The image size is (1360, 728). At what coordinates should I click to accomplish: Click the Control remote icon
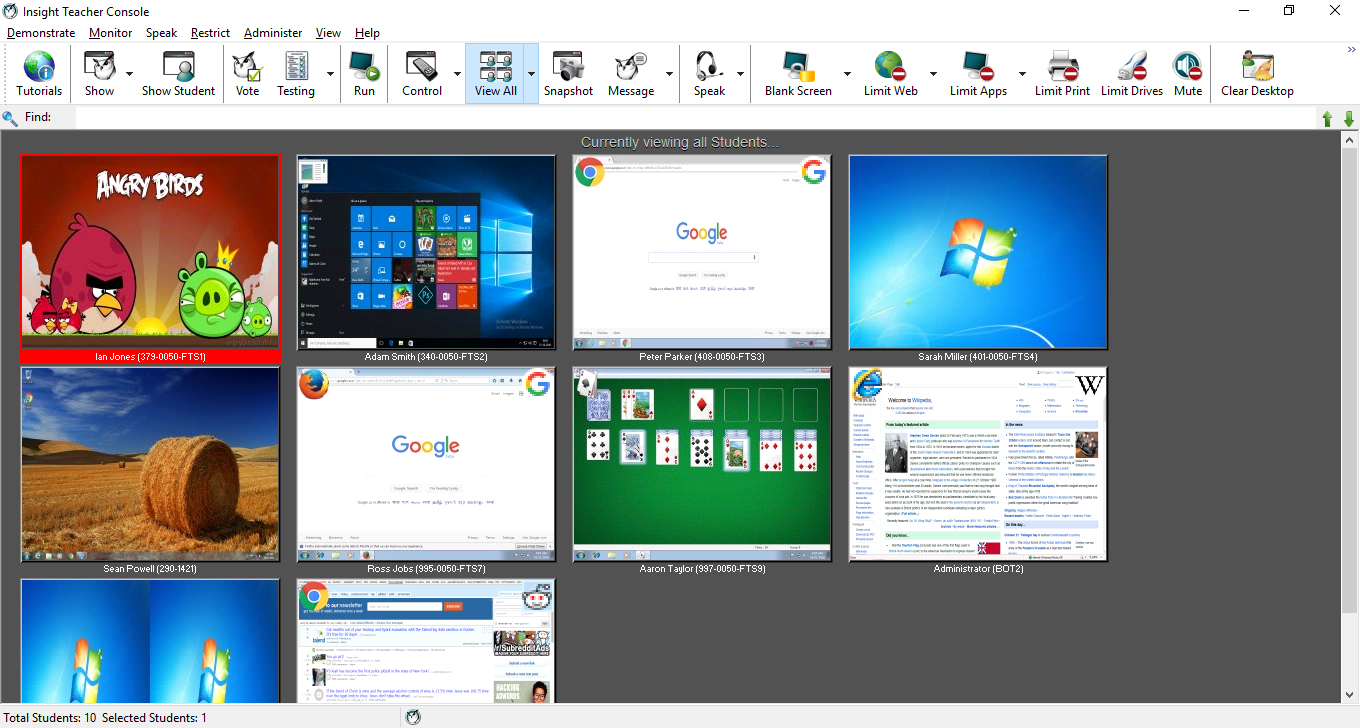tap(422, 74)
